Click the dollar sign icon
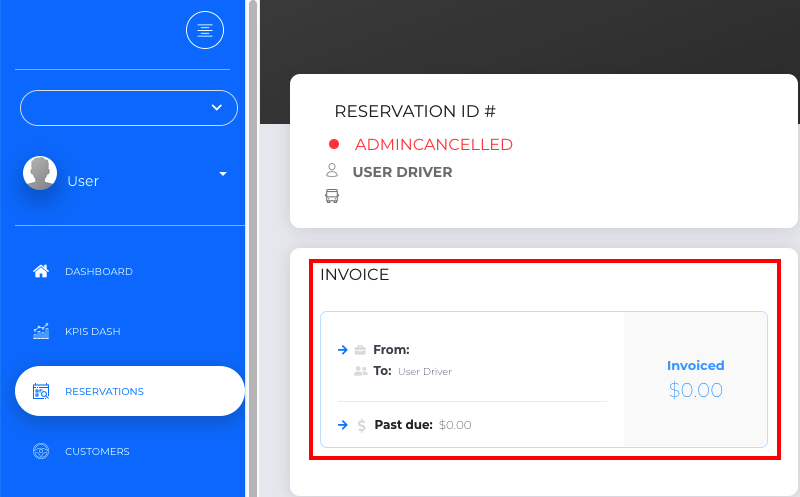 coord(361,425)
